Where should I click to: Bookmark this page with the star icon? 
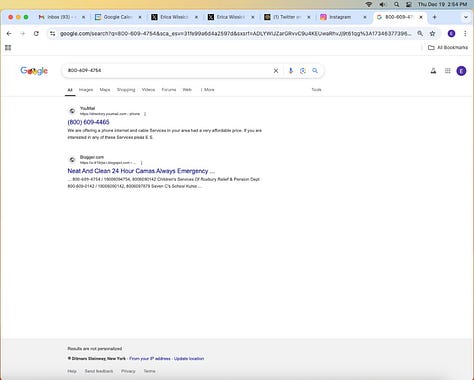coord(432,34)
